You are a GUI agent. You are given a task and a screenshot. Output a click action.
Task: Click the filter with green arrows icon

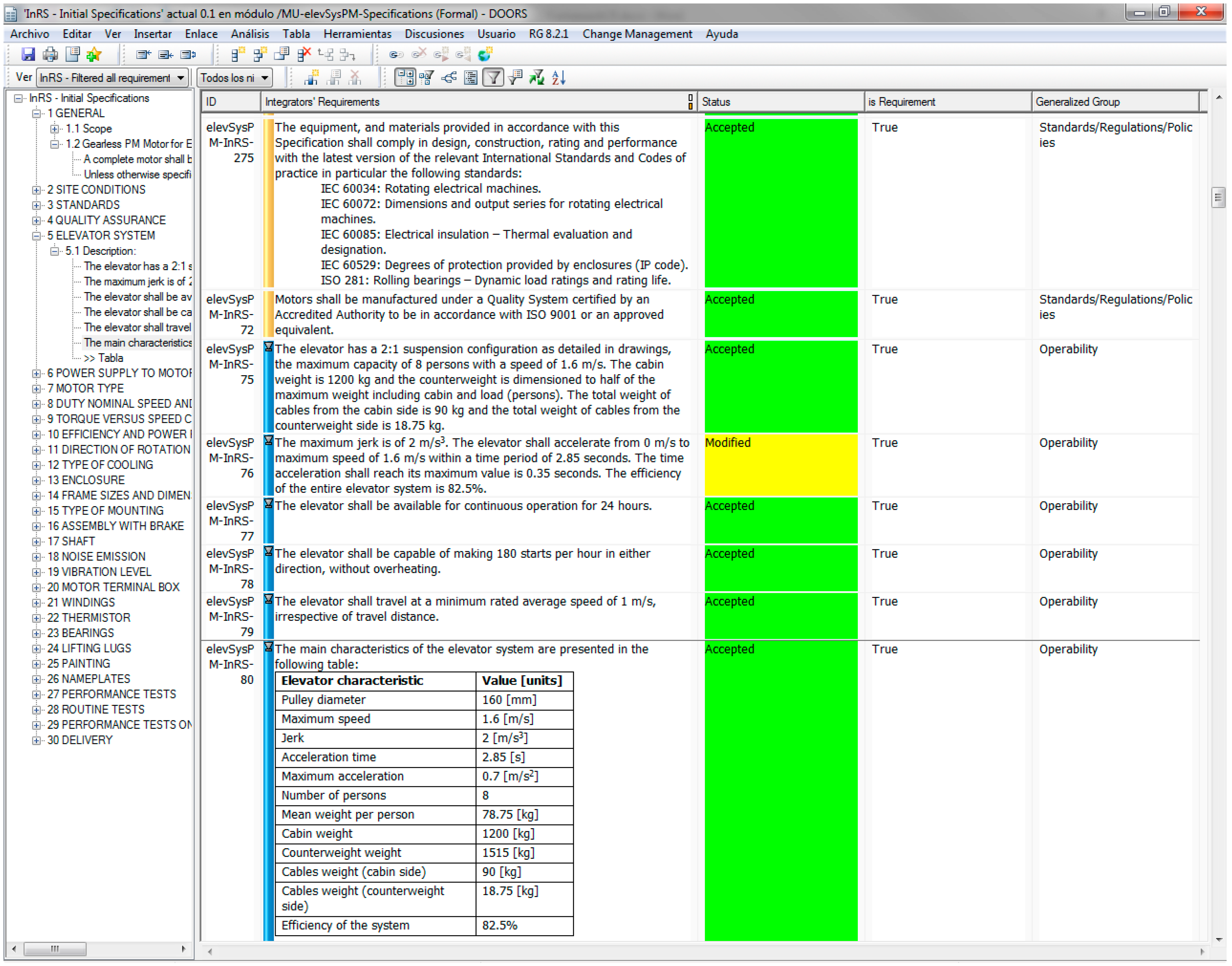point(537,77)
